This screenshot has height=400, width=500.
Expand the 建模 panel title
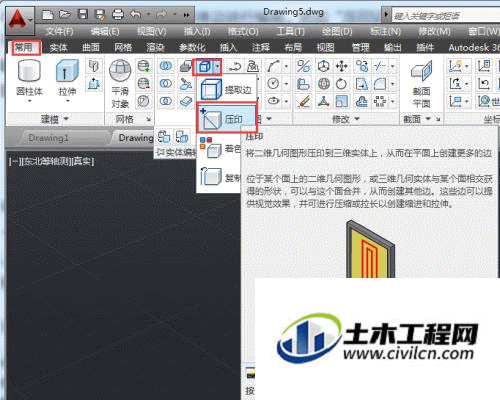(55, 119)
